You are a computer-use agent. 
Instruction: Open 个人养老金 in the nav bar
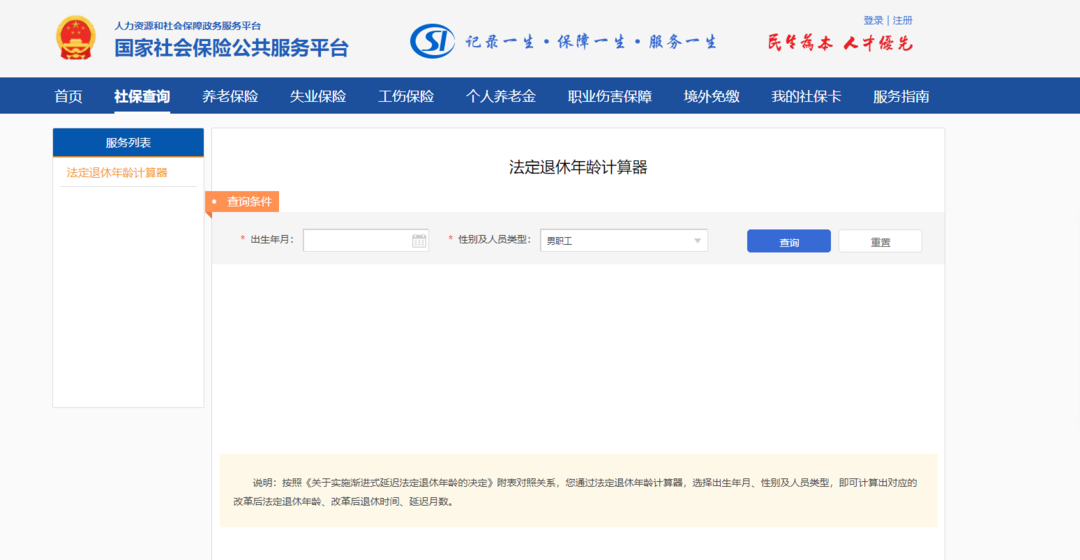pos(501,96)
